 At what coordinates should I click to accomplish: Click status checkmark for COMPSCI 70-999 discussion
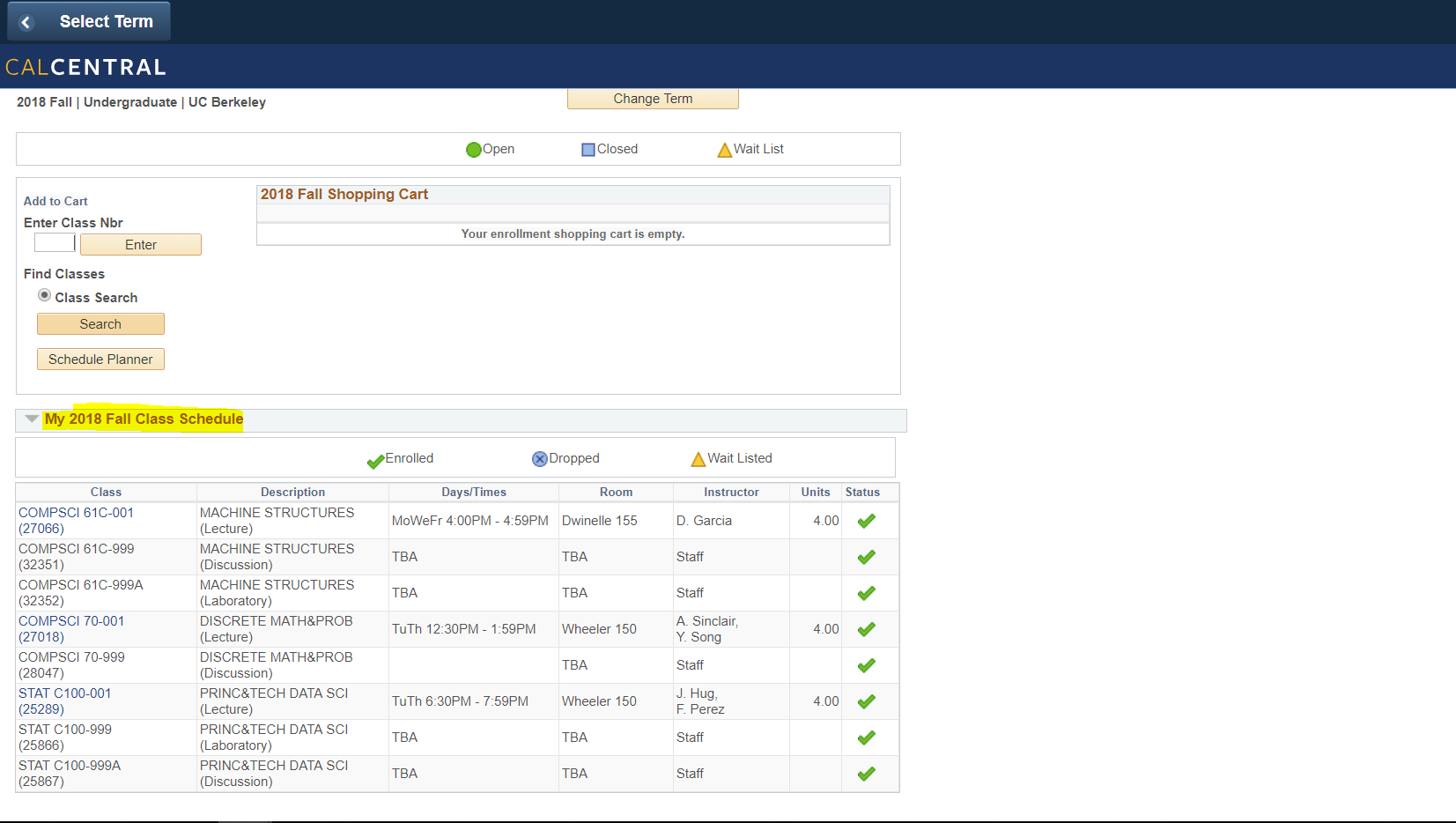point(867,665)
